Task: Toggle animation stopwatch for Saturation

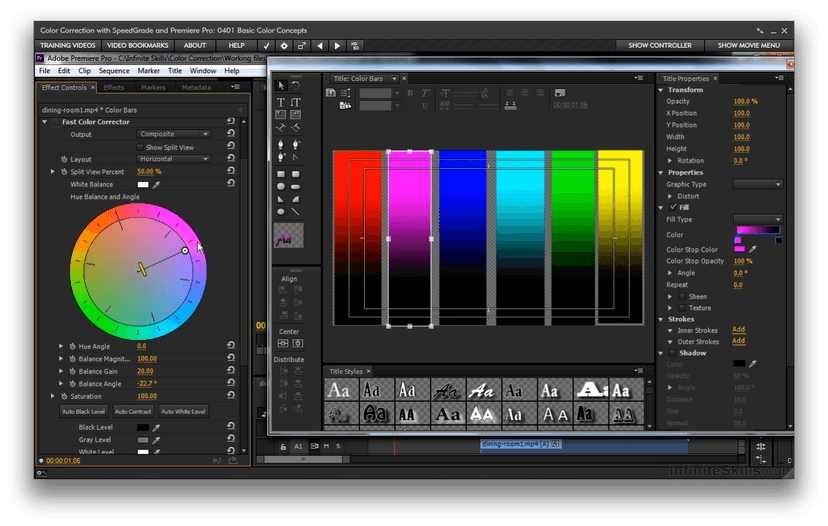Action: pos(64,396)
